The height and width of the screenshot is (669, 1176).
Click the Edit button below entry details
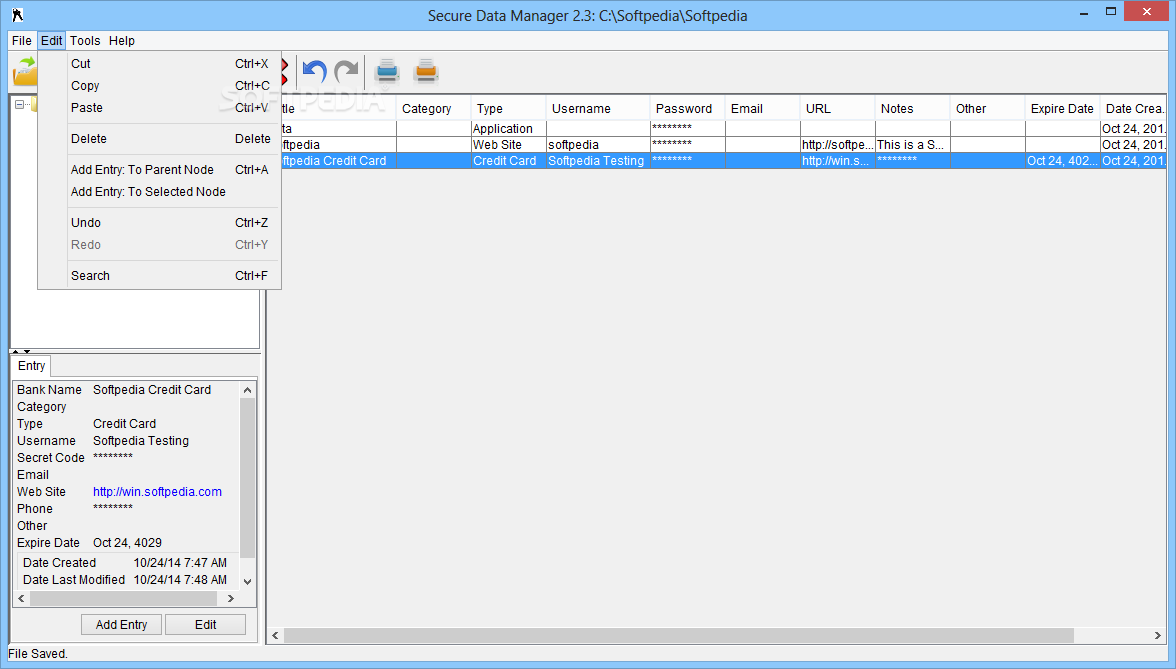[206, 625]
